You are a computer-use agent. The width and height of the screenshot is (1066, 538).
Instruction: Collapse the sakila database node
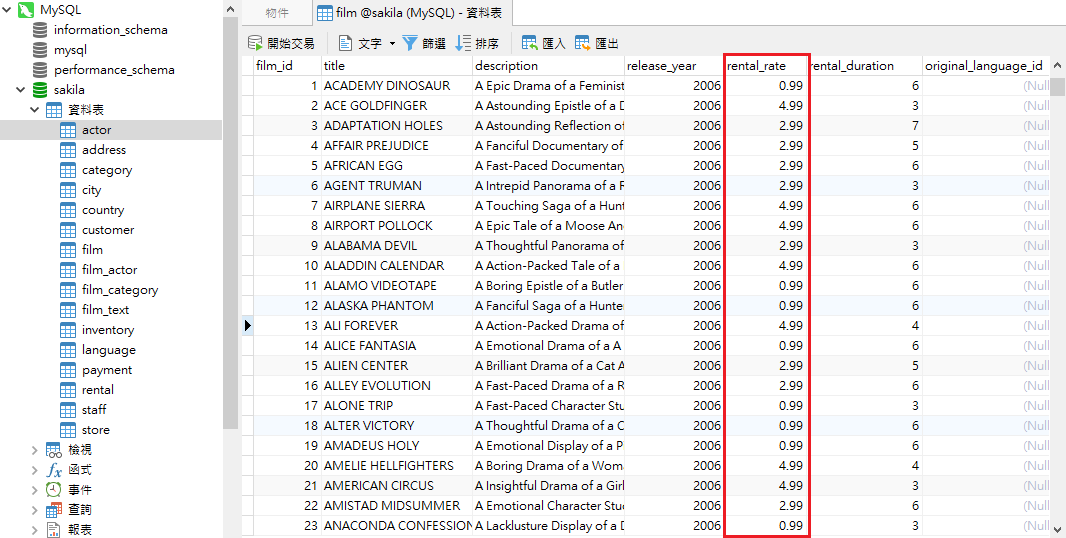18,90
